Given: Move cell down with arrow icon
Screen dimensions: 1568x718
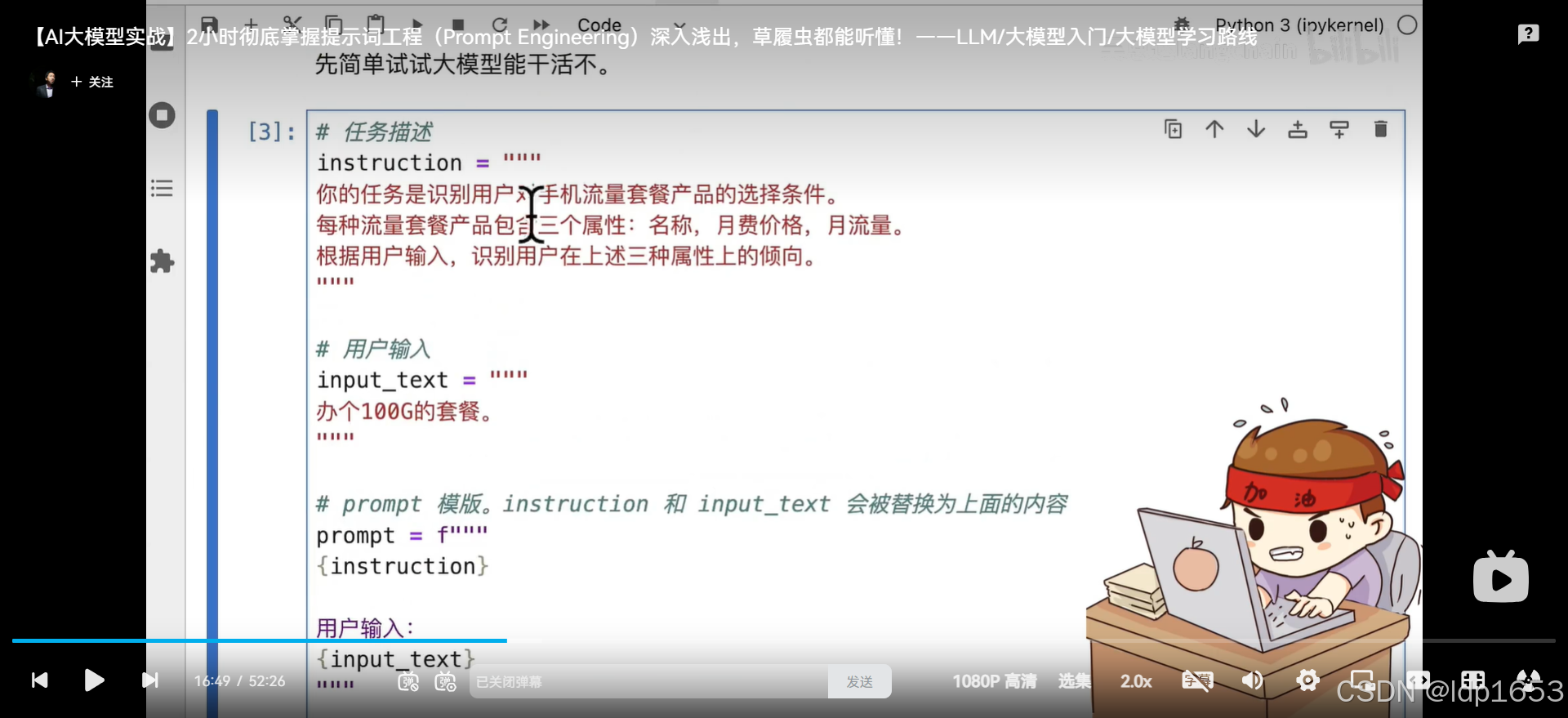Looking at the screenshot, I should (x=1256, y=129).
